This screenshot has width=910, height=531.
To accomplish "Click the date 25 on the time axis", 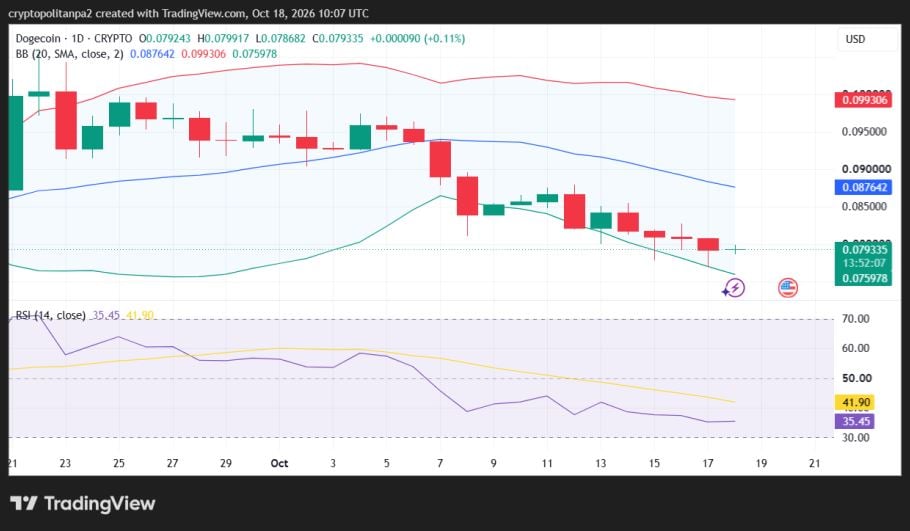I will [x=118, y=463].
